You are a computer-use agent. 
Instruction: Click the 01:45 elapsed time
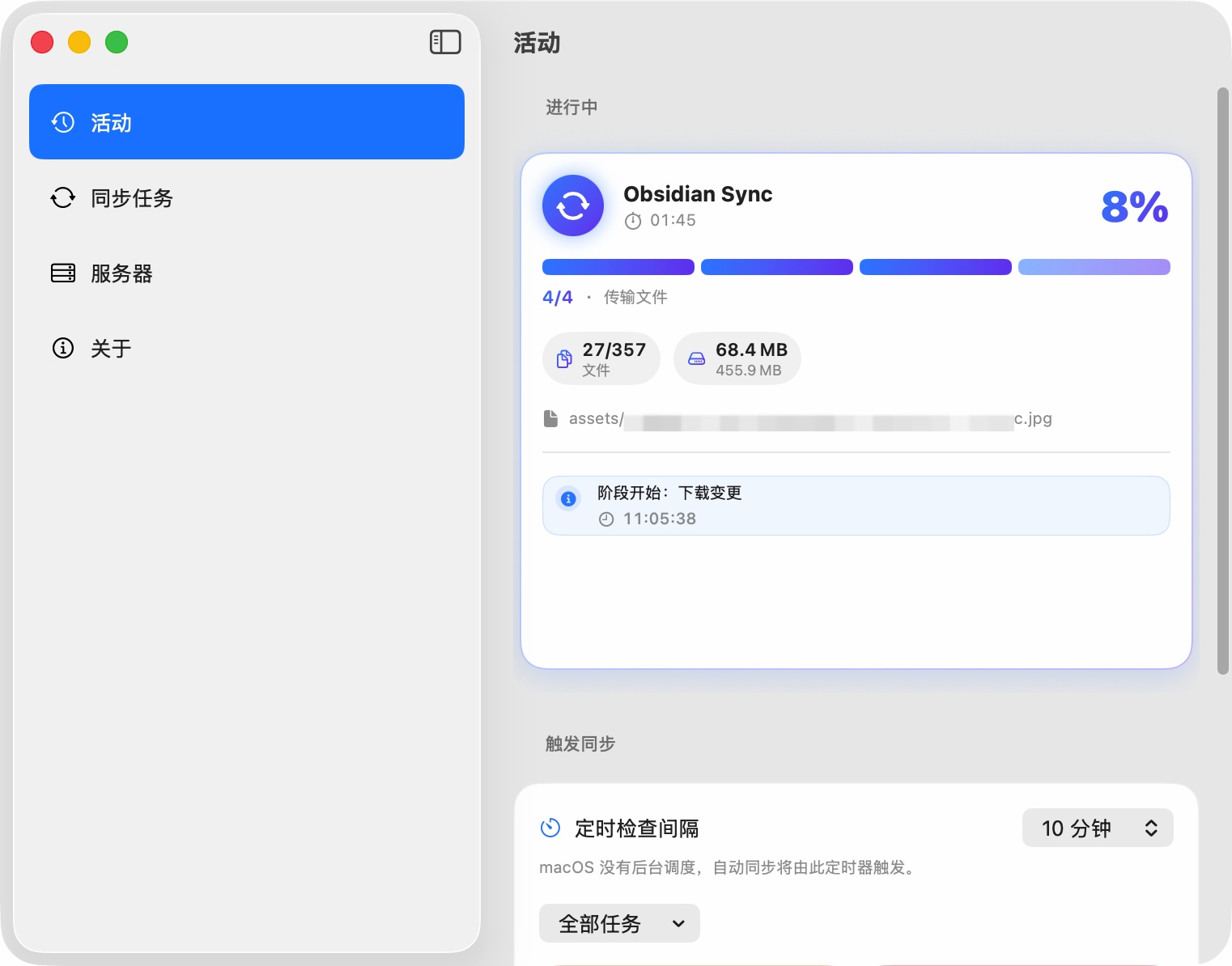(673, 220)
